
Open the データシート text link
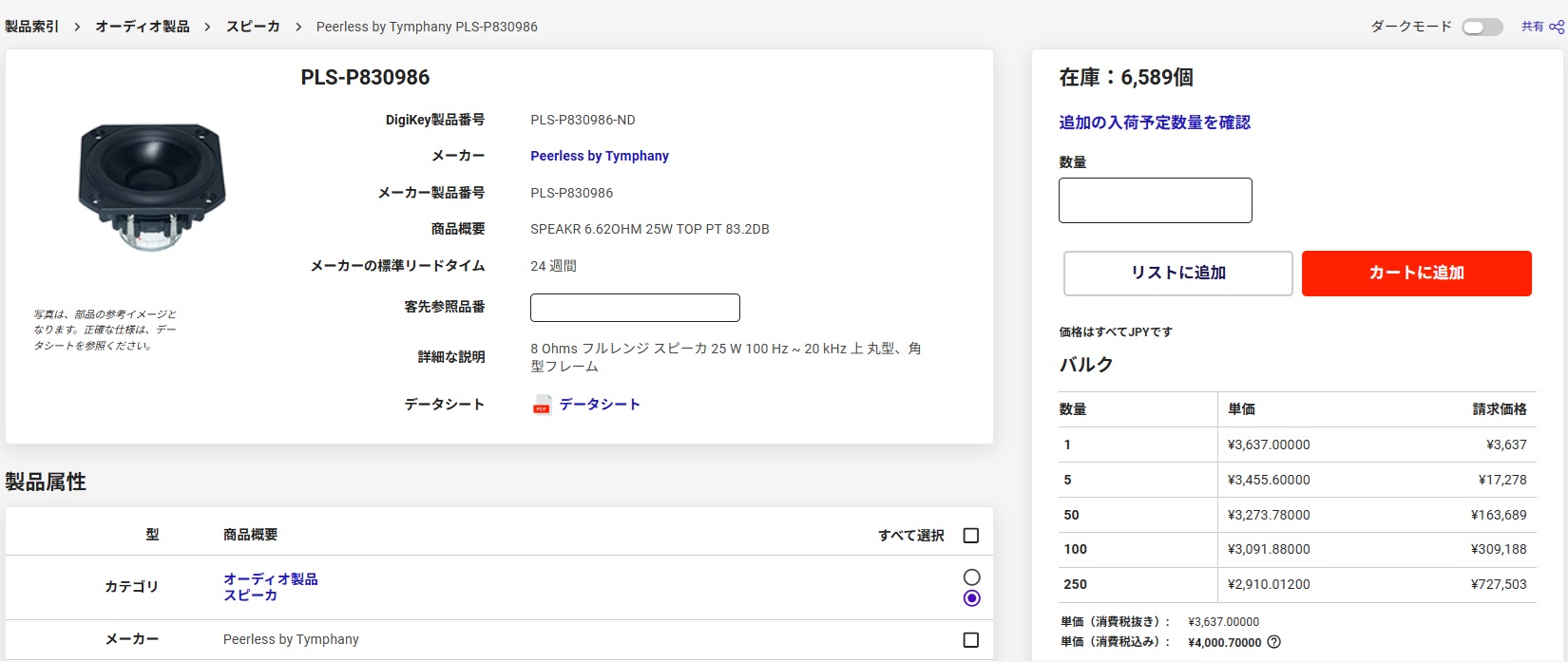coord(599,405)
